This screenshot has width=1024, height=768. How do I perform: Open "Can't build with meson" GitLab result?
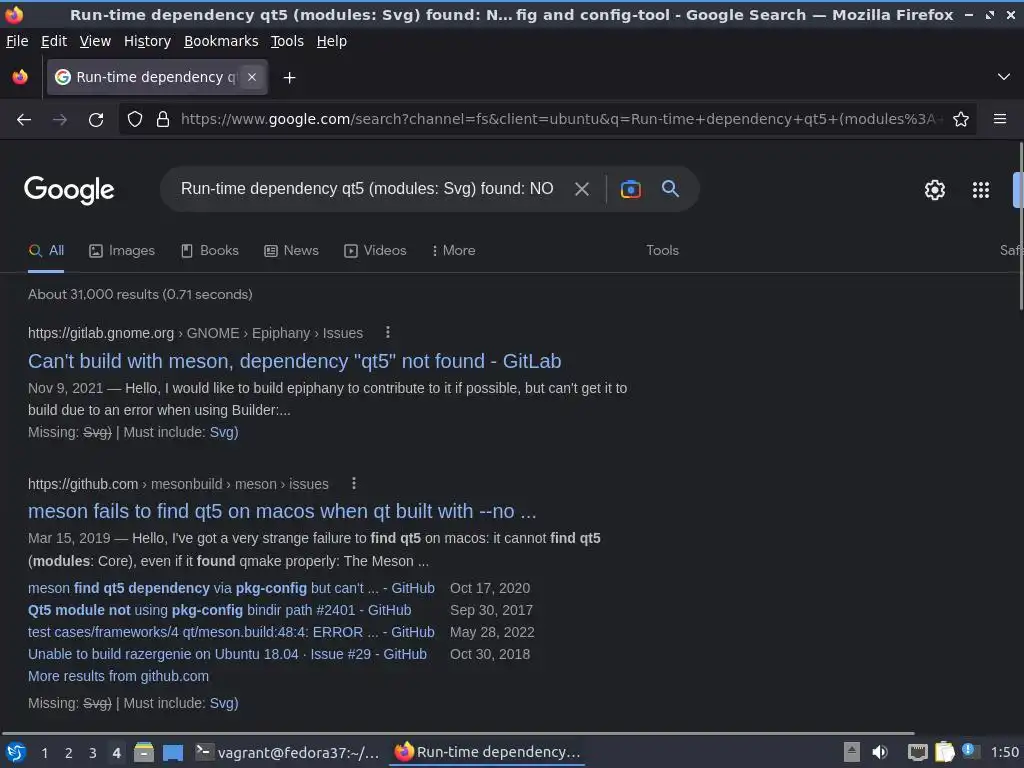(x=295, y=361)
